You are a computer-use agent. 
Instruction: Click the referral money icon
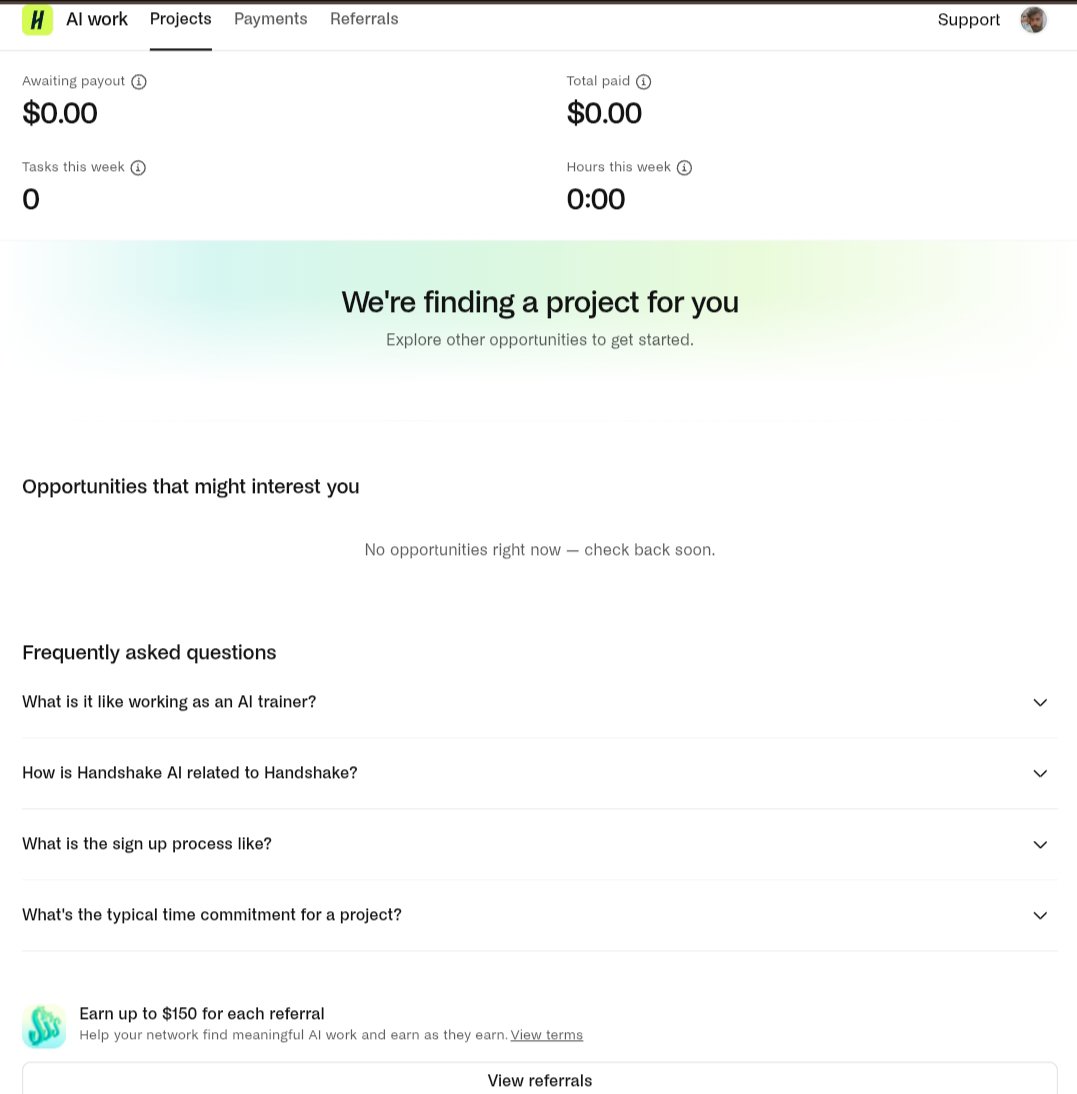point(44,1026)
